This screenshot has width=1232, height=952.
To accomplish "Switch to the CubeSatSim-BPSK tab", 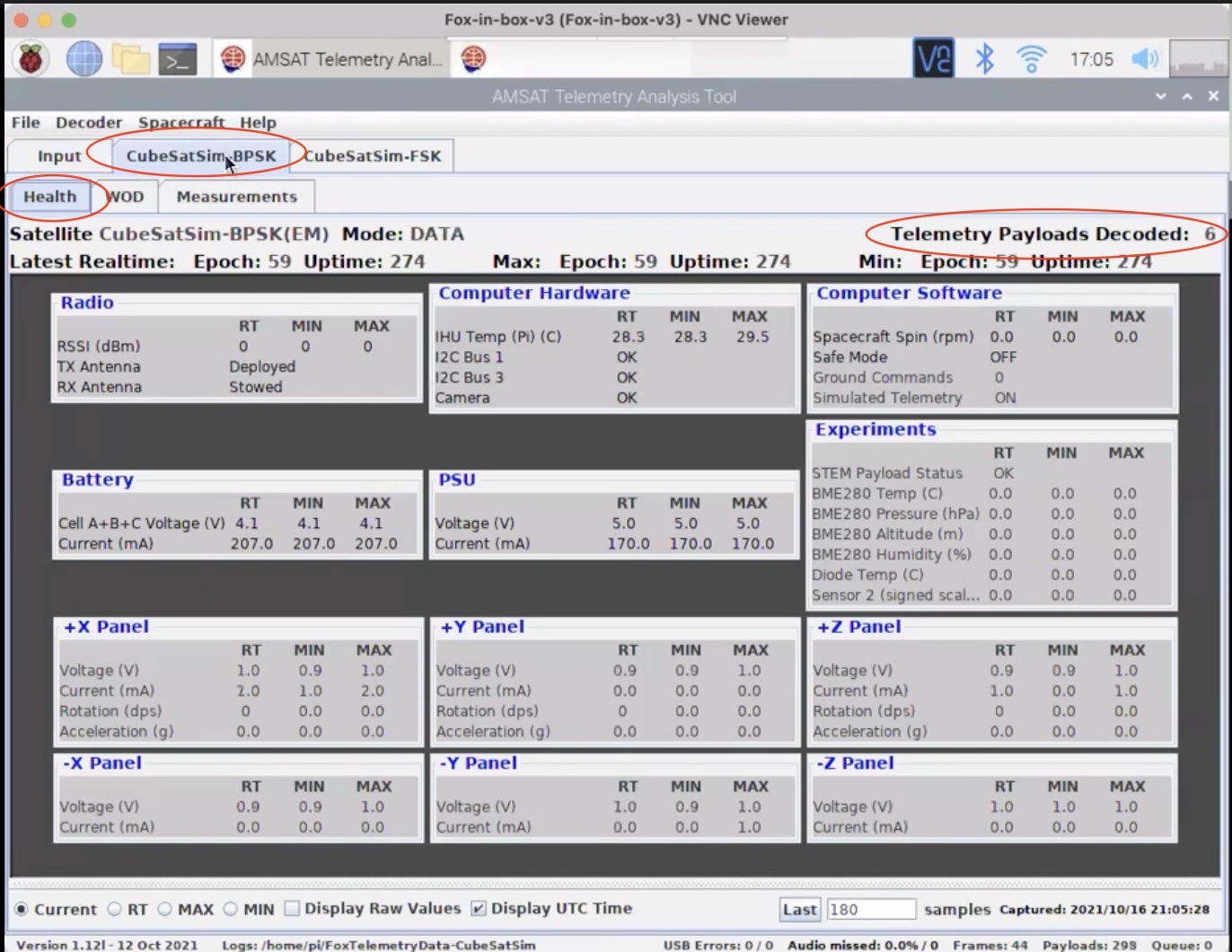I will tap(201, 156).
